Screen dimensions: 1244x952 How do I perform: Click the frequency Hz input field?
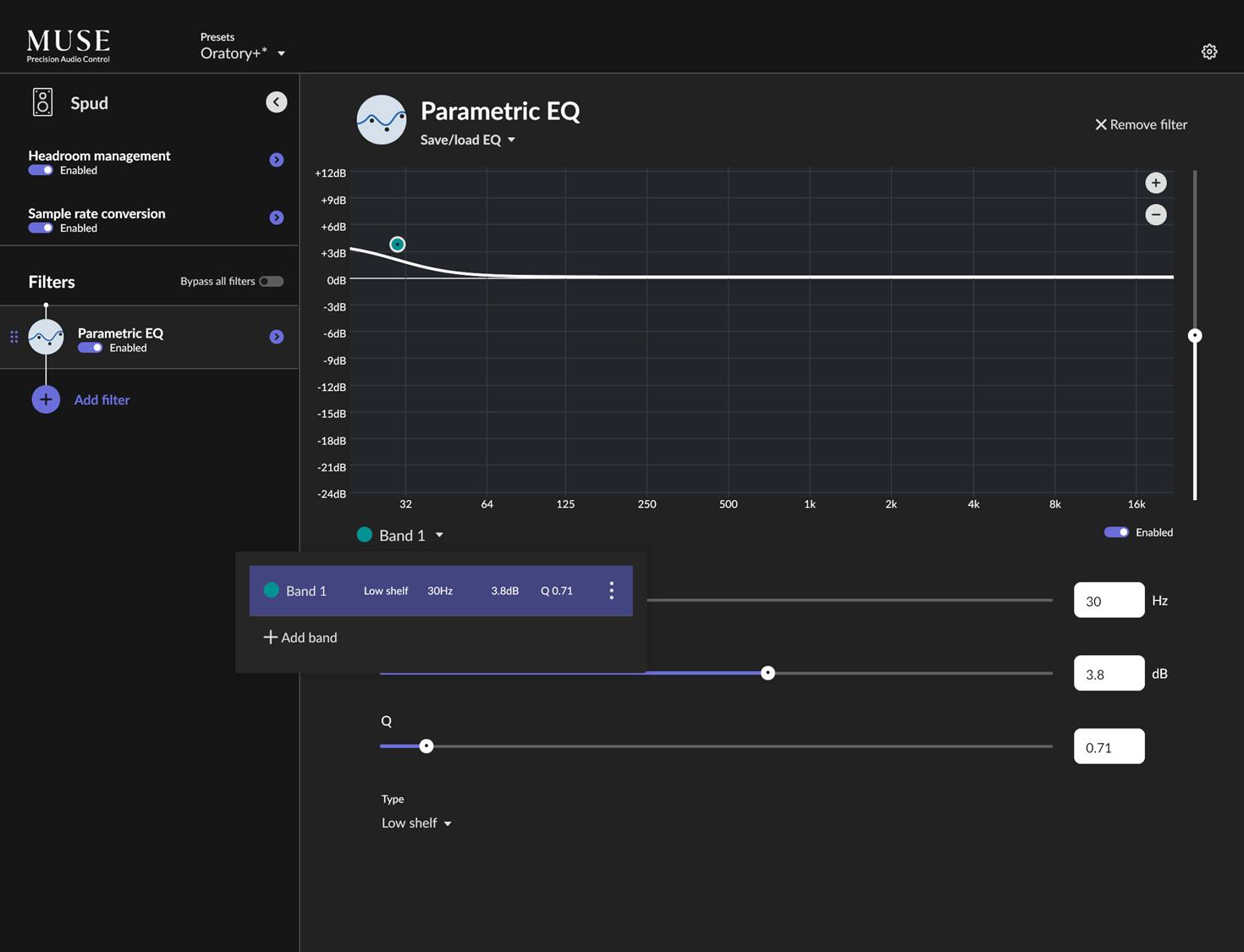1108,601
